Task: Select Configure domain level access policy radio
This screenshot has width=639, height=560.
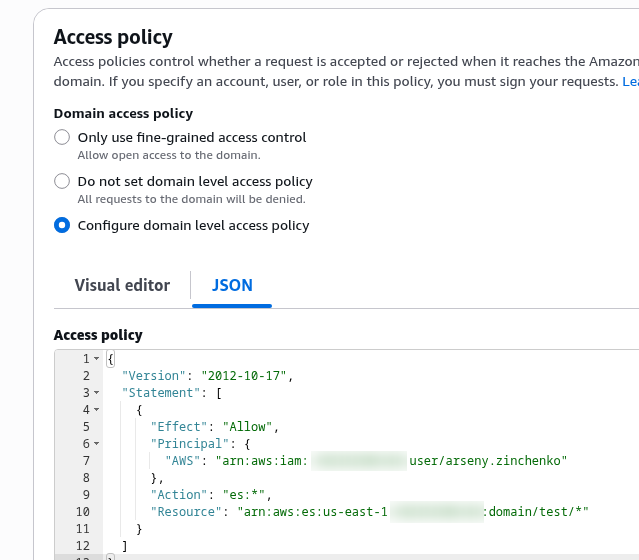Action: (62, 225)
